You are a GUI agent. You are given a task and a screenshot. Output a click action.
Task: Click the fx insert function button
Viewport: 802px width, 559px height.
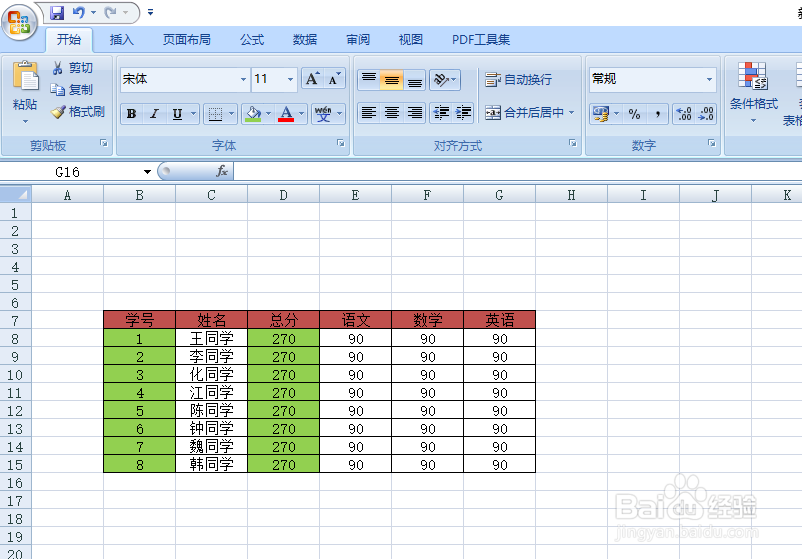(x=222, y=171)
